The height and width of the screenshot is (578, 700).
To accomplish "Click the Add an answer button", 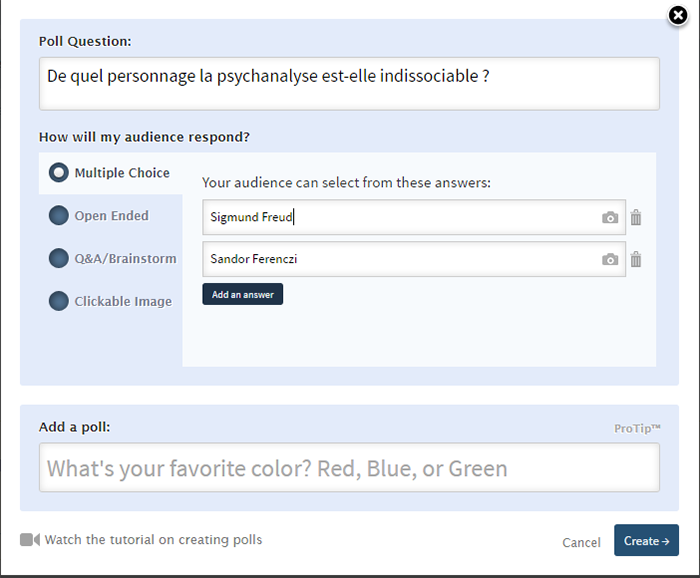I will tap(242, 294).
